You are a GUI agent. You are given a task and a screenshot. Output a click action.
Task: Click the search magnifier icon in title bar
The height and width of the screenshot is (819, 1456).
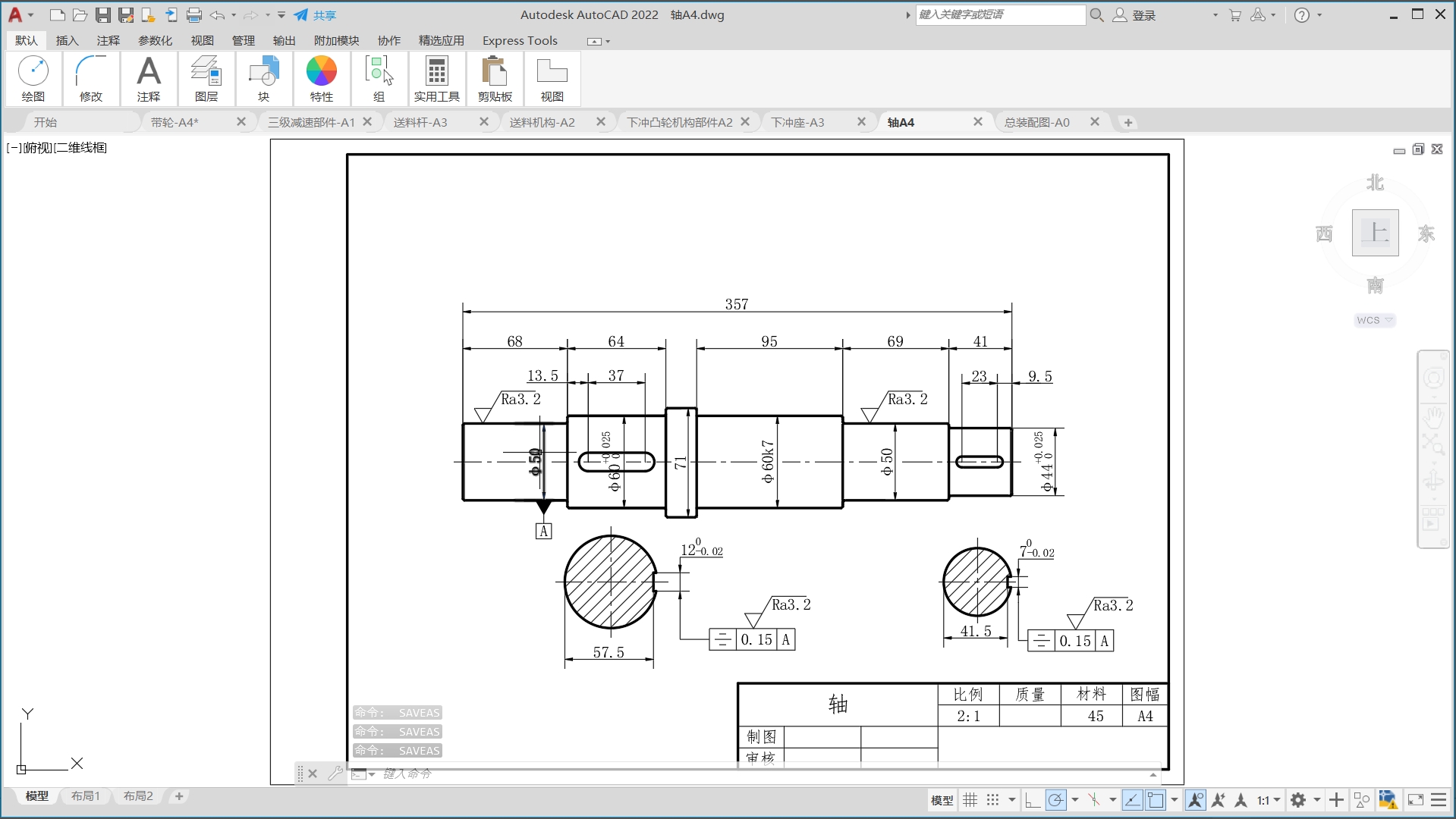tap(1096, 15)
